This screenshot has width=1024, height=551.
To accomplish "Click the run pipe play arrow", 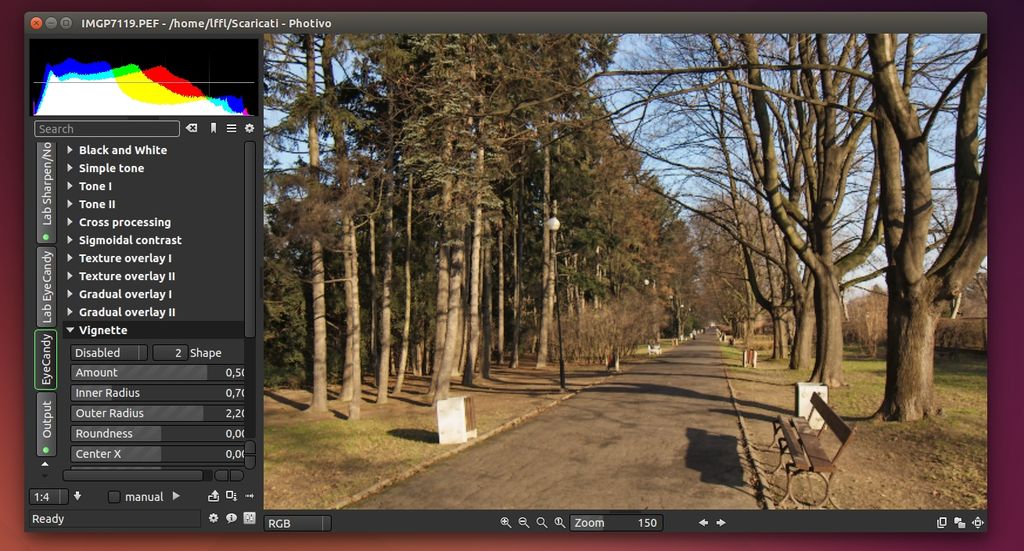I will pyautogui.click(x=176, y=496).
